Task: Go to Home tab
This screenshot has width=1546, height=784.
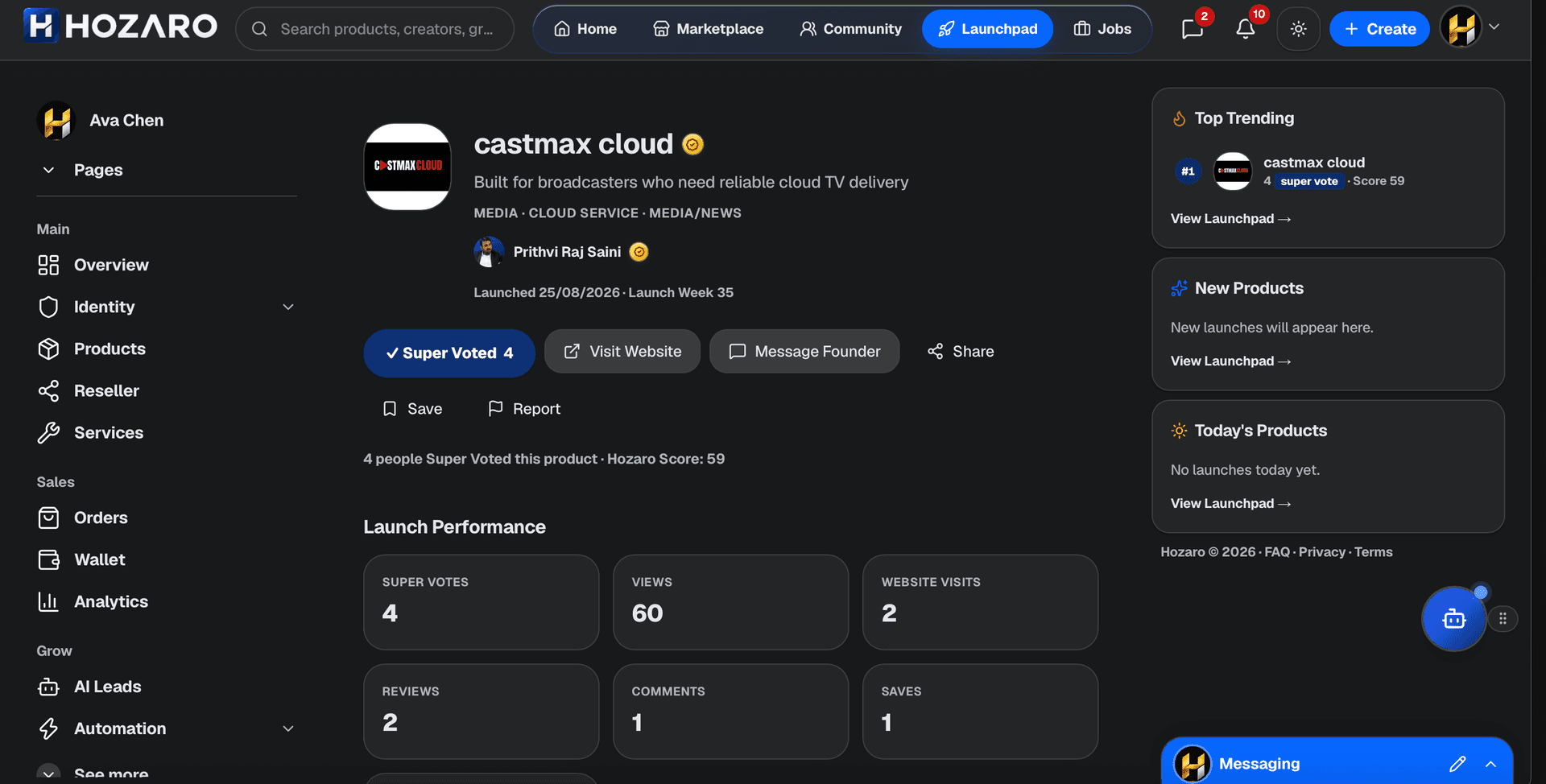Action: click(585, 29)
